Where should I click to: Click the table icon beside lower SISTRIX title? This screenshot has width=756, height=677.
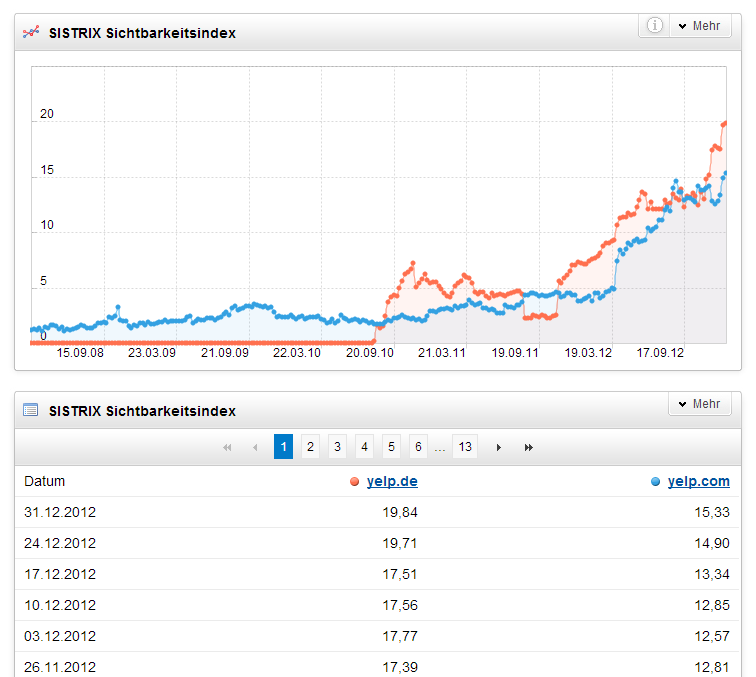coord(30,410)
